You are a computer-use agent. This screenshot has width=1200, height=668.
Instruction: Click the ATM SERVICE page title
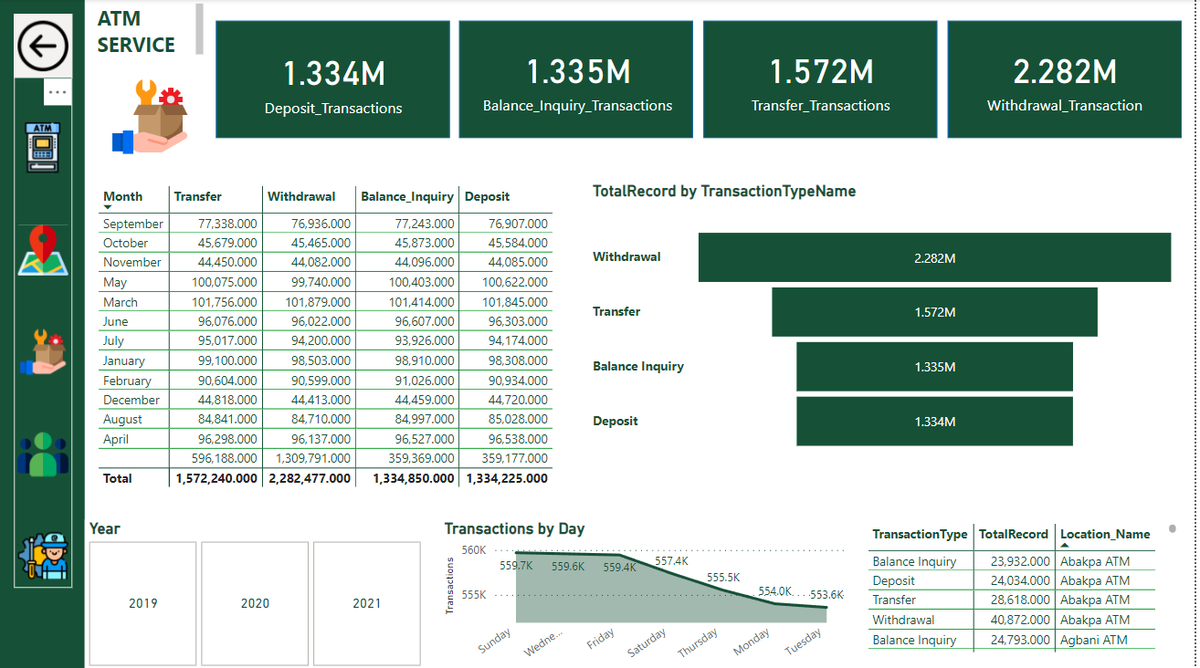click(x=136, y=32)
